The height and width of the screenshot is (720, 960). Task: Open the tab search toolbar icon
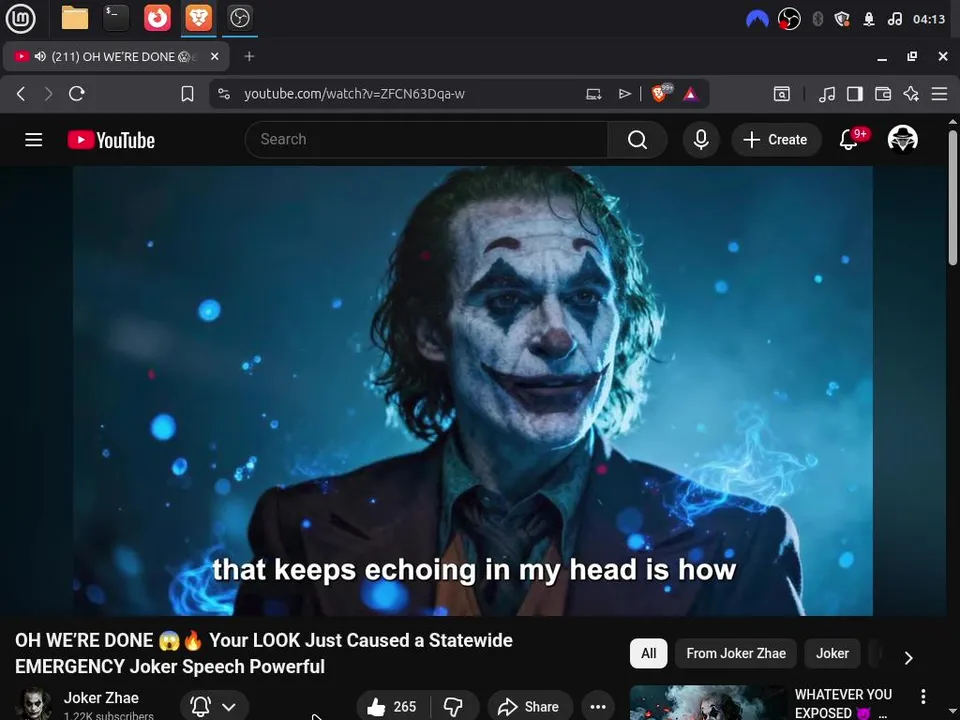(781, 94)
